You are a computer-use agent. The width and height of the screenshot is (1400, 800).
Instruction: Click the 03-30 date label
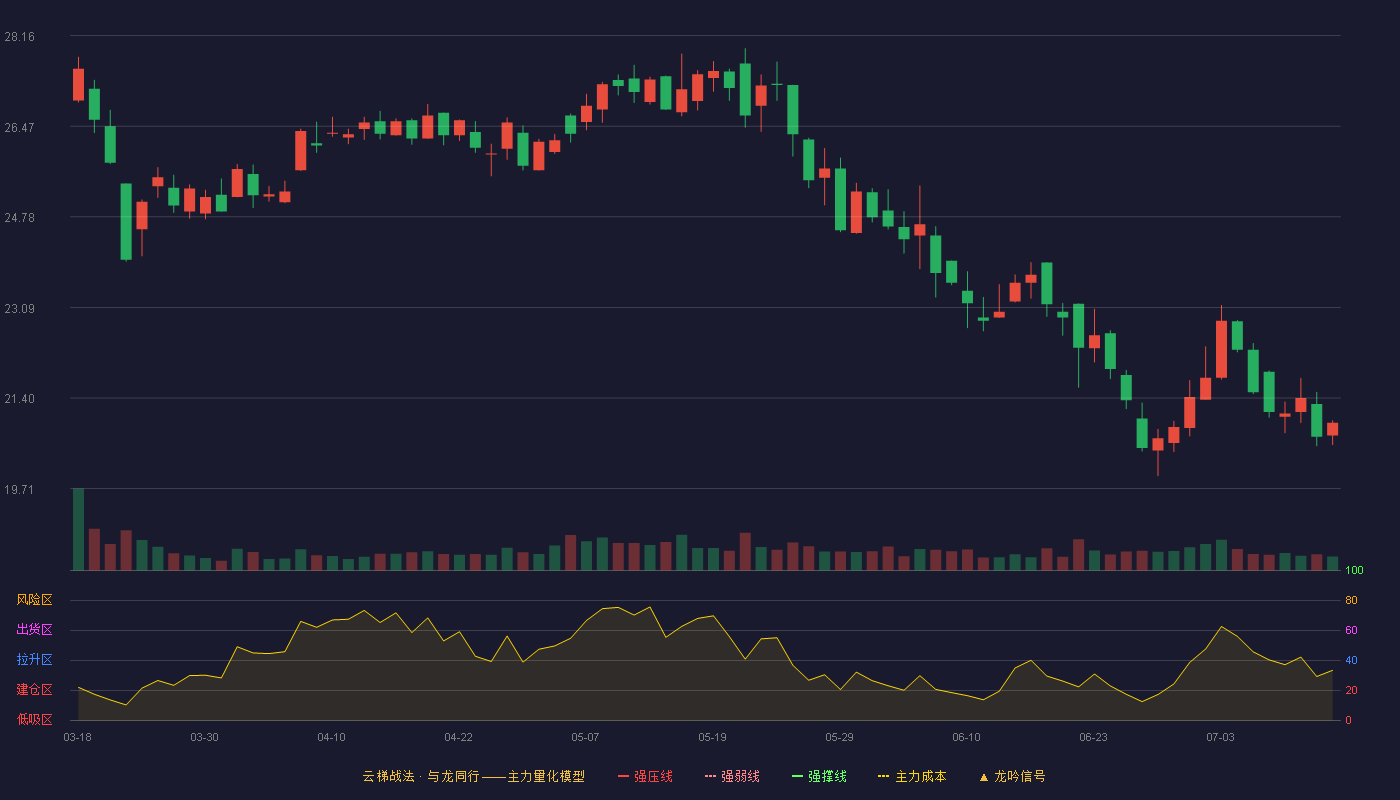(x=204, y=737)
